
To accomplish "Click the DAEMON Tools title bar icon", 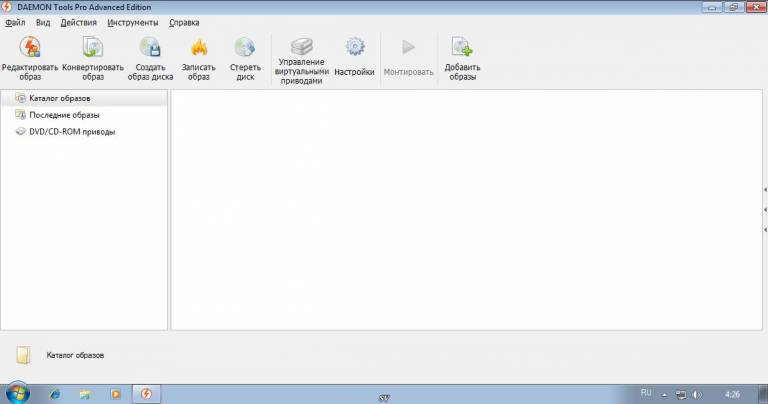I will pos(7,7).
